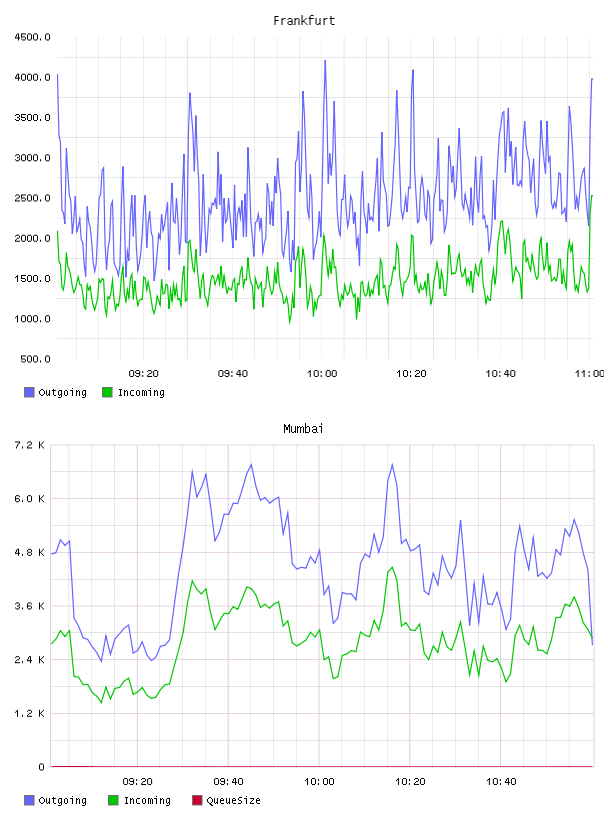Viewport: 608px width, 816px height.
Task: Click the 0 y-axis label on Mumbai
Action: pos(41,767)
